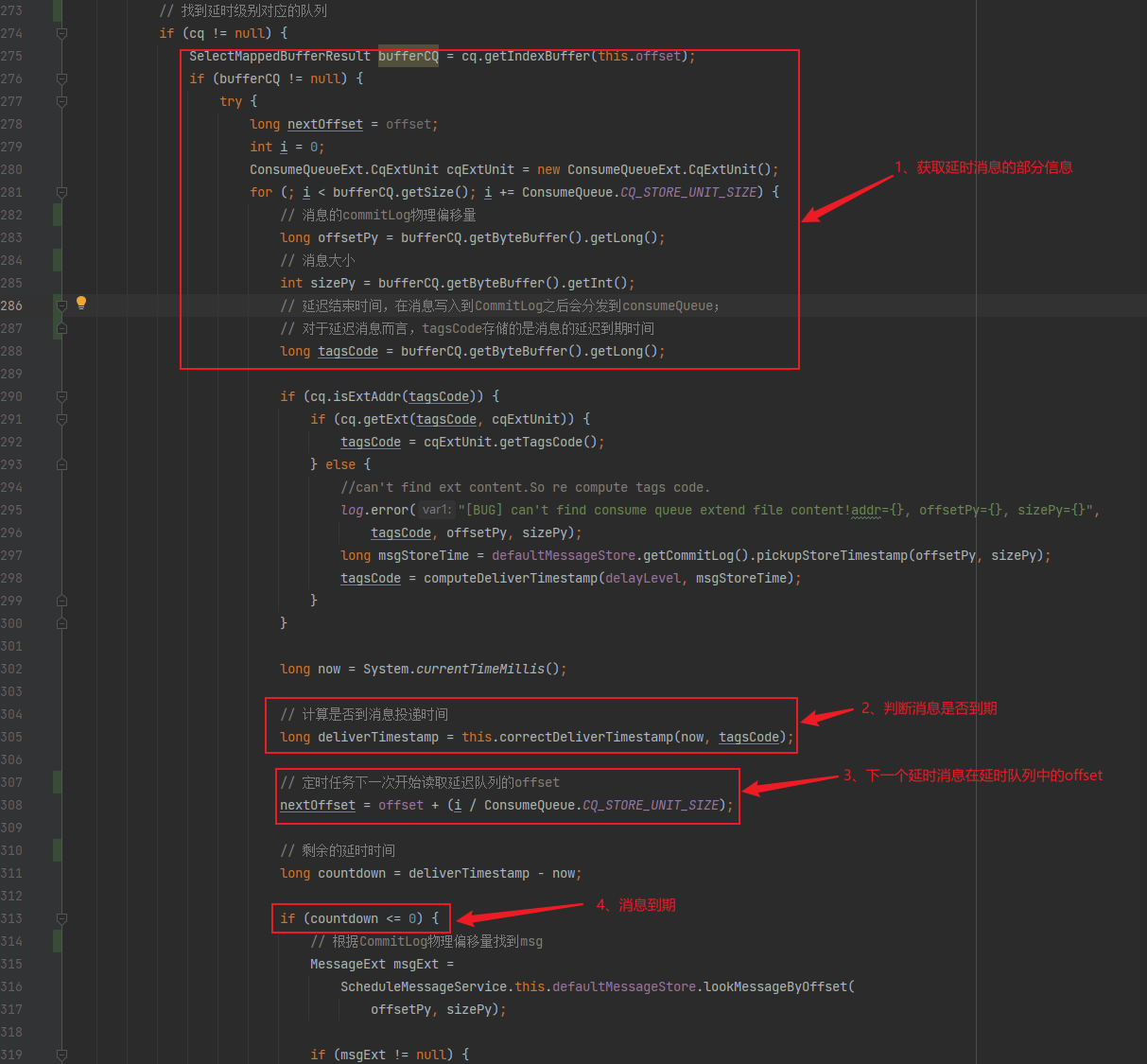Click the deliverTimestamp declaration on line 305
Screen dimensions: 1147x1064
[378, 737]
